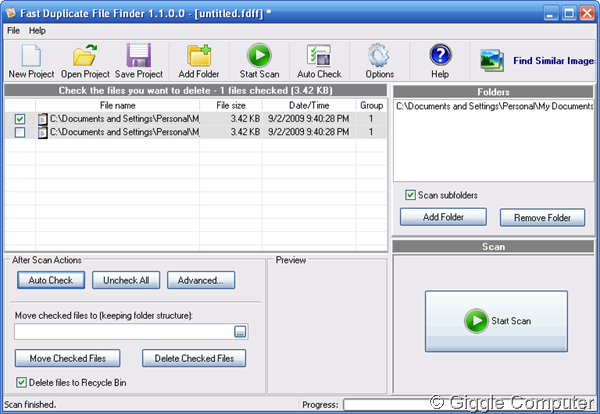Click Add Folder icon in the toolbar

coord(199,56)
